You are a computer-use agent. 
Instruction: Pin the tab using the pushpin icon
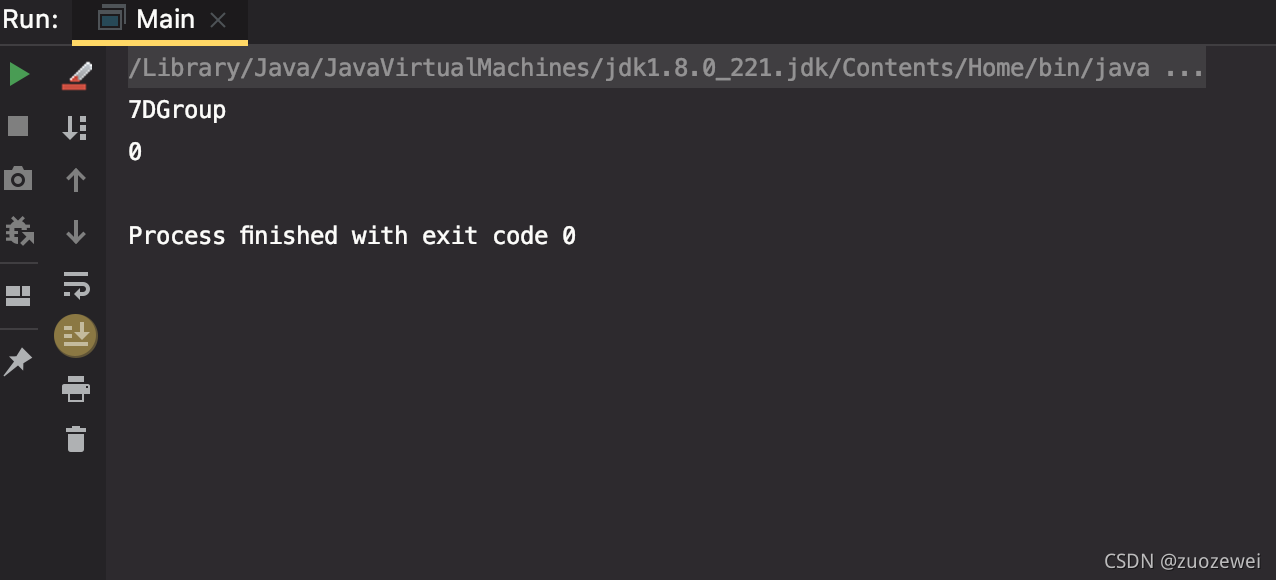tap(18, 361)
